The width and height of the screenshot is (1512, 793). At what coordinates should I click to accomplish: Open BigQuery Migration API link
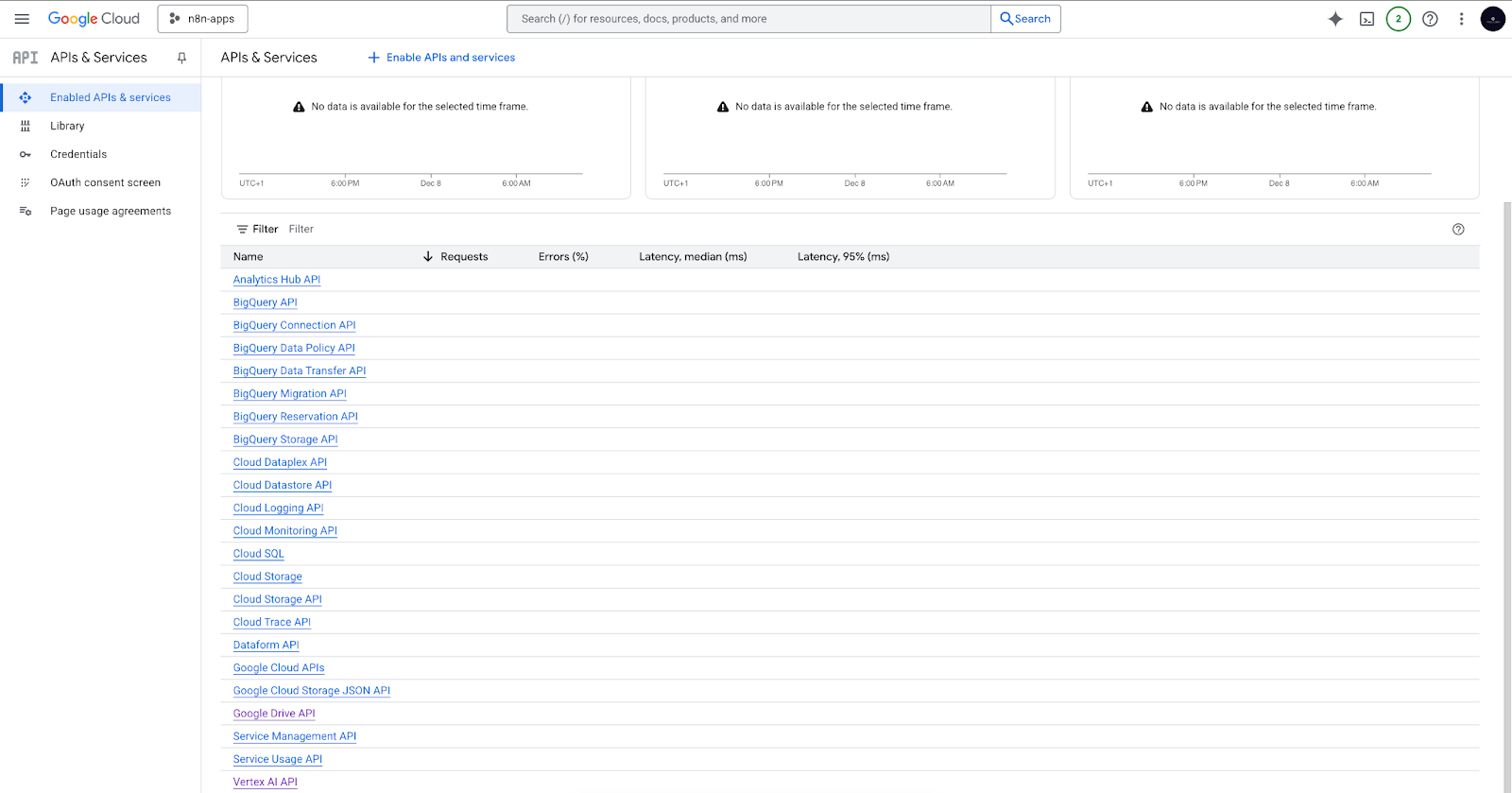(x=290, y=394)
